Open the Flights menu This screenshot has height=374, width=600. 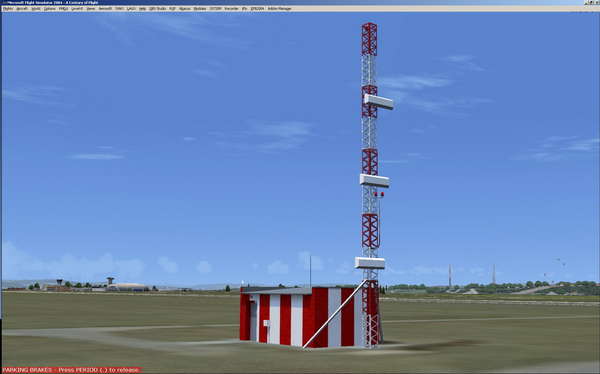(x=8, y=8)
